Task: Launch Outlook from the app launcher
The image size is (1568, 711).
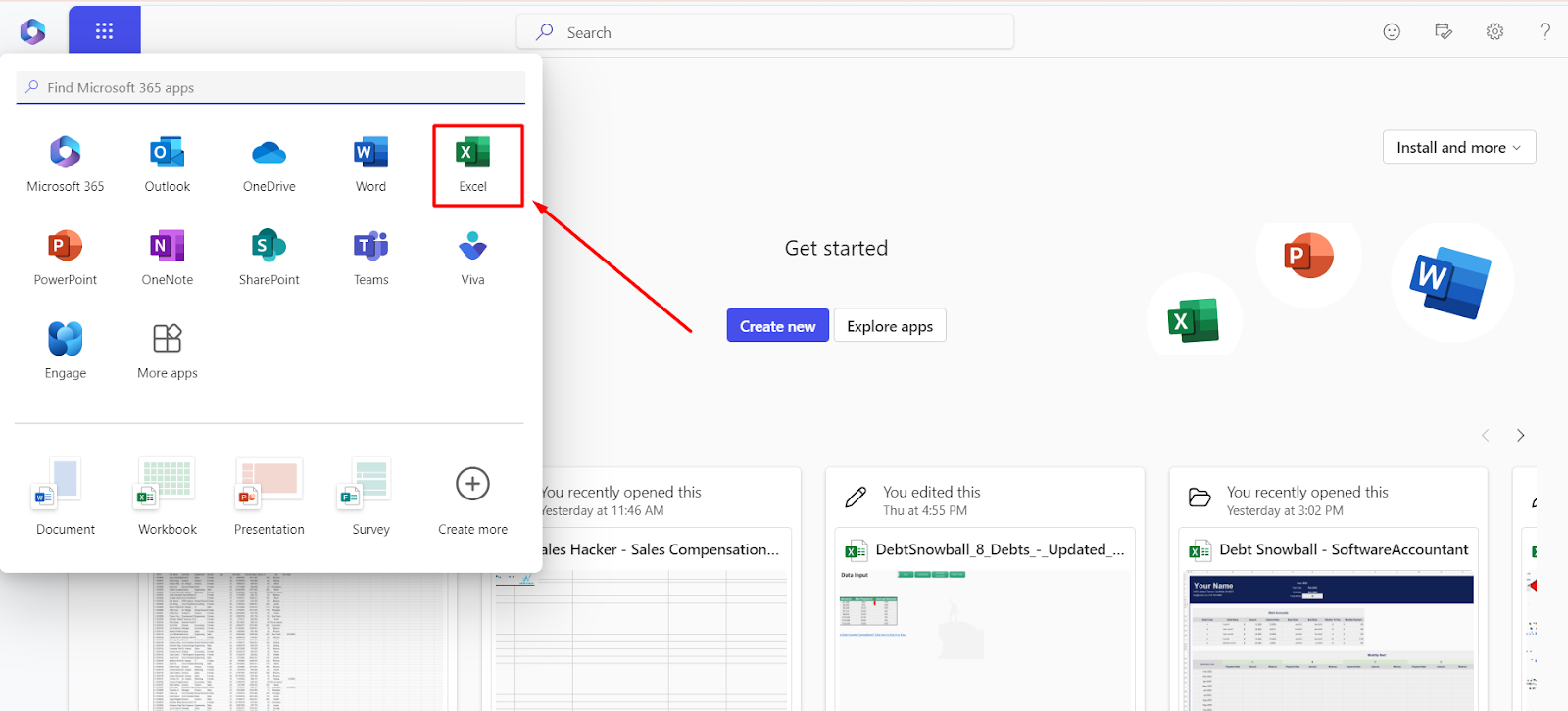Action: [168, 165]
